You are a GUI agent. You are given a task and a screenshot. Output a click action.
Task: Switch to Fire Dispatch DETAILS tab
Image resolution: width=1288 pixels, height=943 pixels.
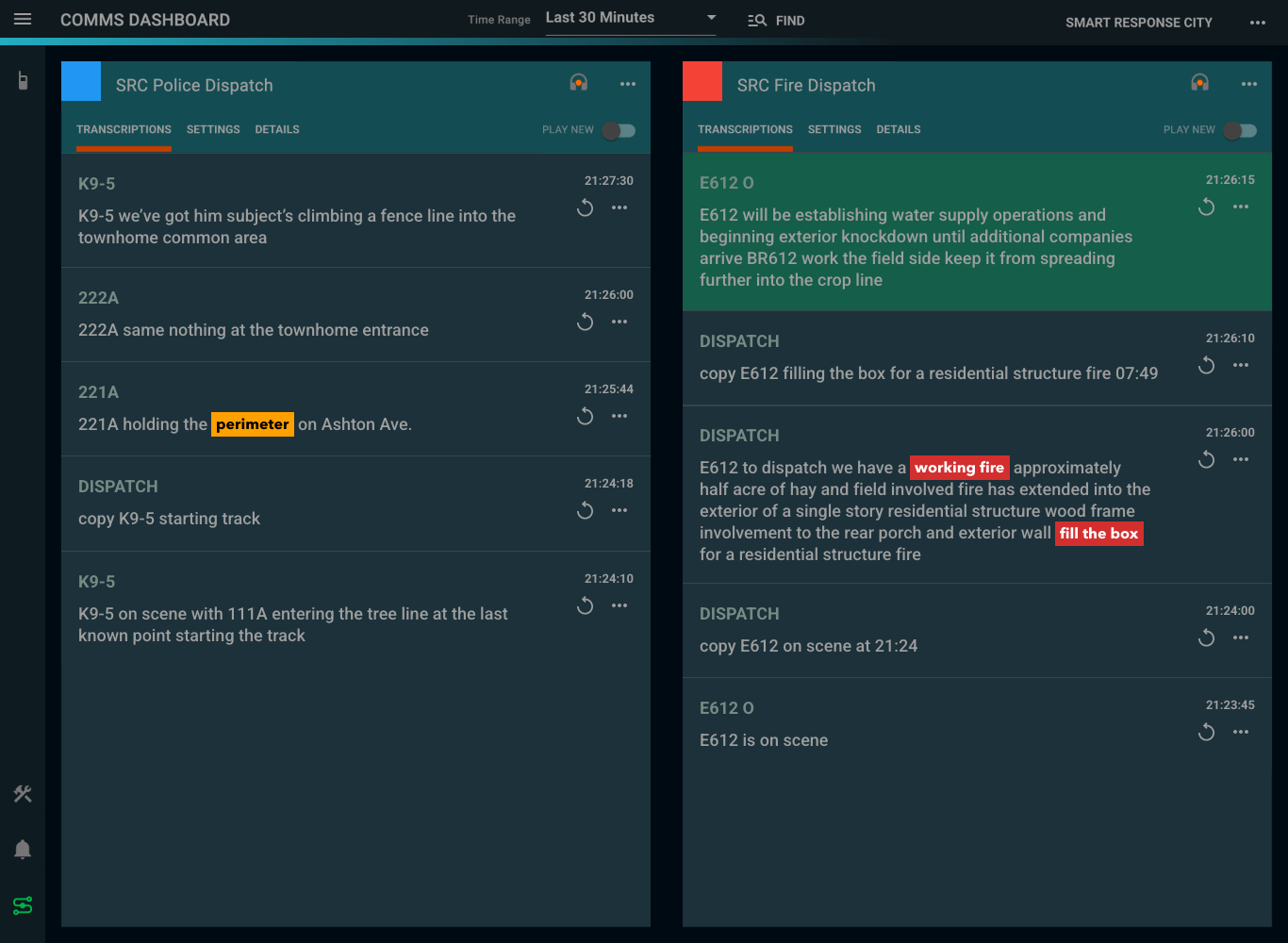pyautogui.click(x=899, y=130)
